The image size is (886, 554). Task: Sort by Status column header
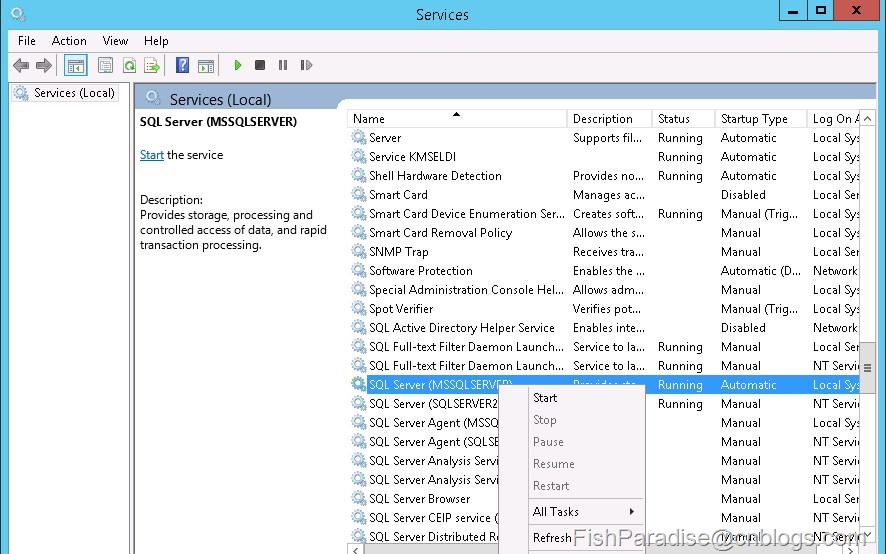pyautogui.click(x=683, y=119)
